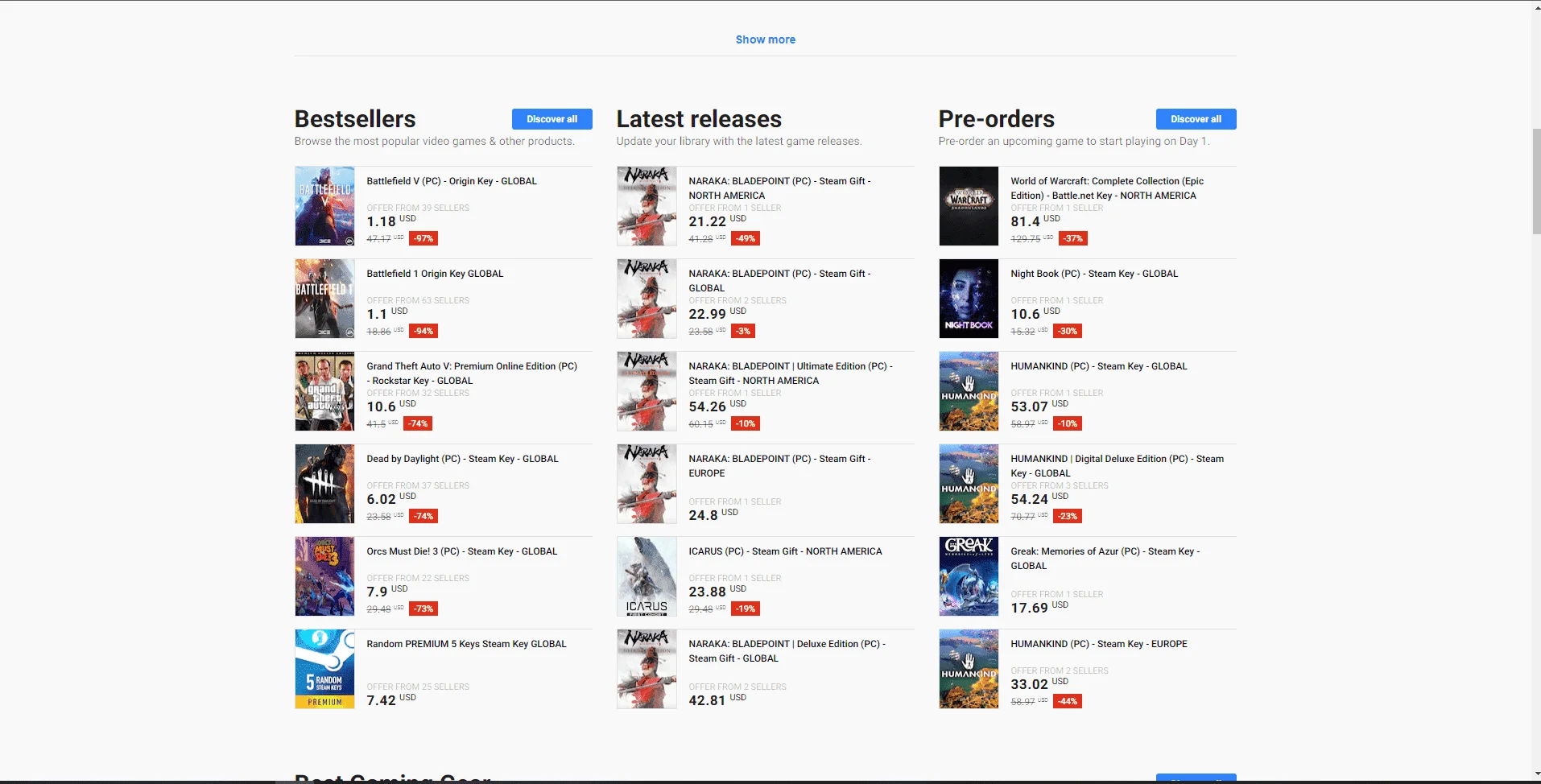The image size is (1541, 784).
Task: Click the Show more link
Action: point(765,39)
